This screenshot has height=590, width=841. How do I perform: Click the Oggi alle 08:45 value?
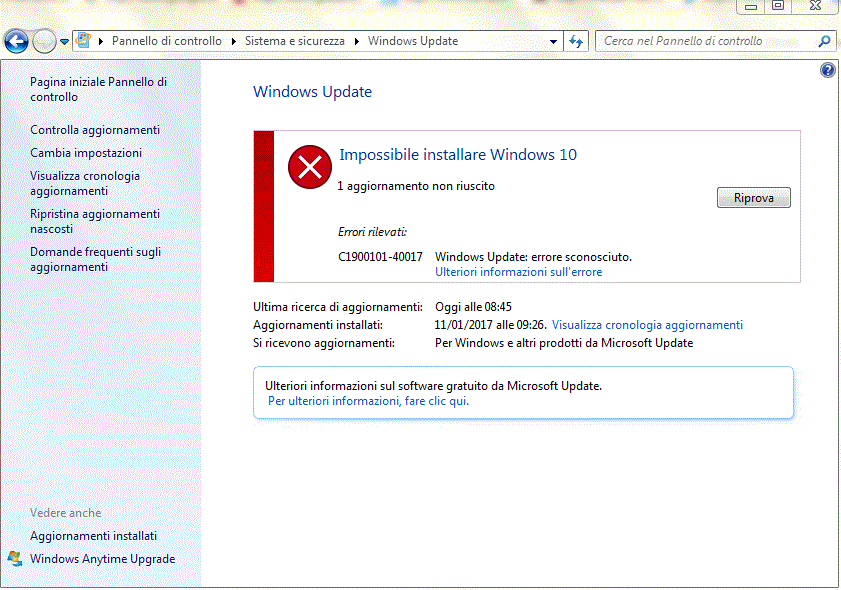tap(474, 307)
